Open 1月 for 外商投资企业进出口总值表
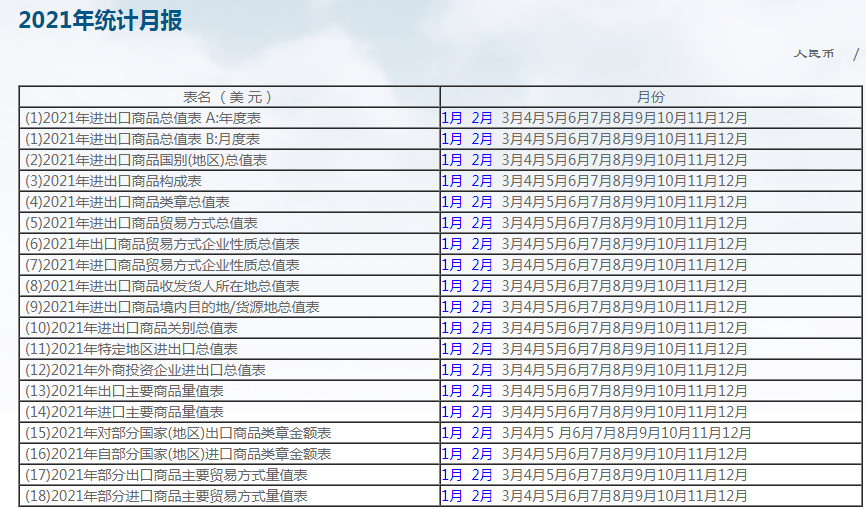The height and width of the screenshot is (508, 866). [x=452, y=370]
